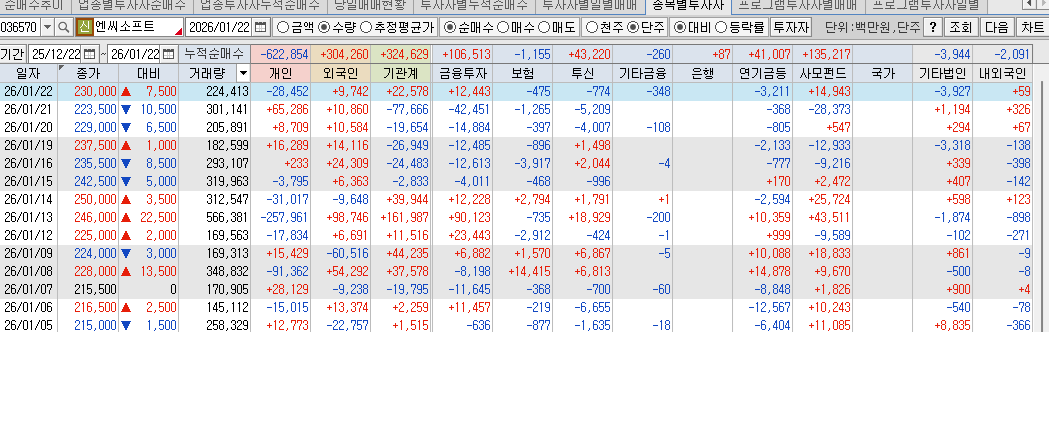Click the question mark help button
The width and height of the screenshot is (1049, 447).
coord(932,27)
